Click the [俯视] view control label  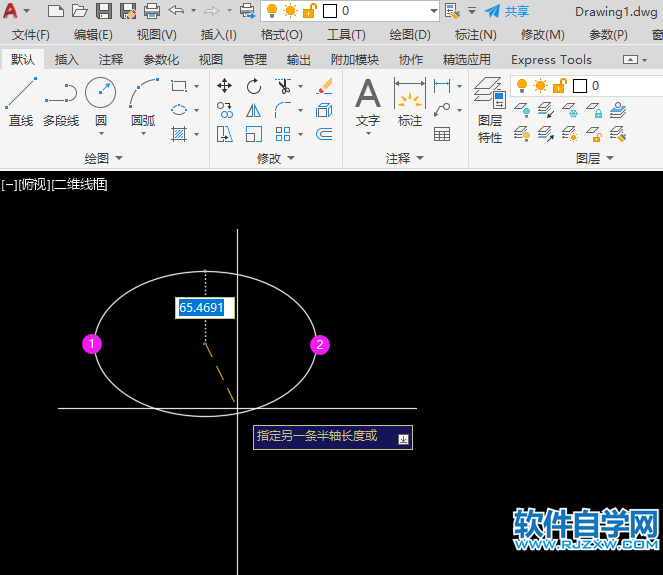pos(33,184)
